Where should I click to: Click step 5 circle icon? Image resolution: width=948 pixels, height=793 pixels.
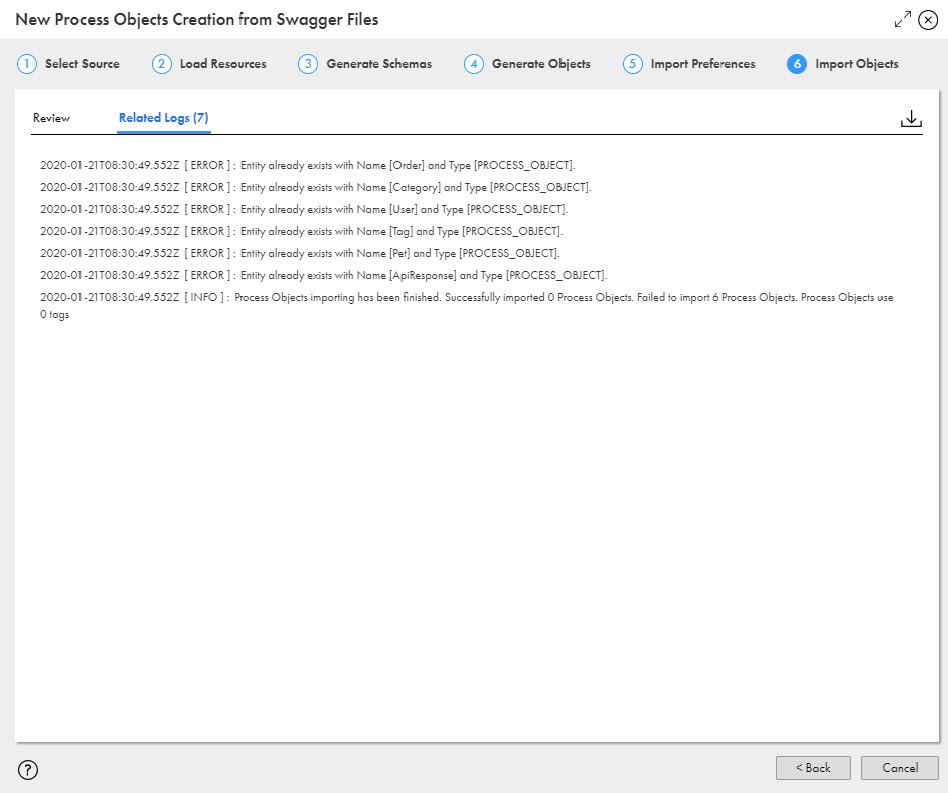pyautogui.click(x=633, y=64)
